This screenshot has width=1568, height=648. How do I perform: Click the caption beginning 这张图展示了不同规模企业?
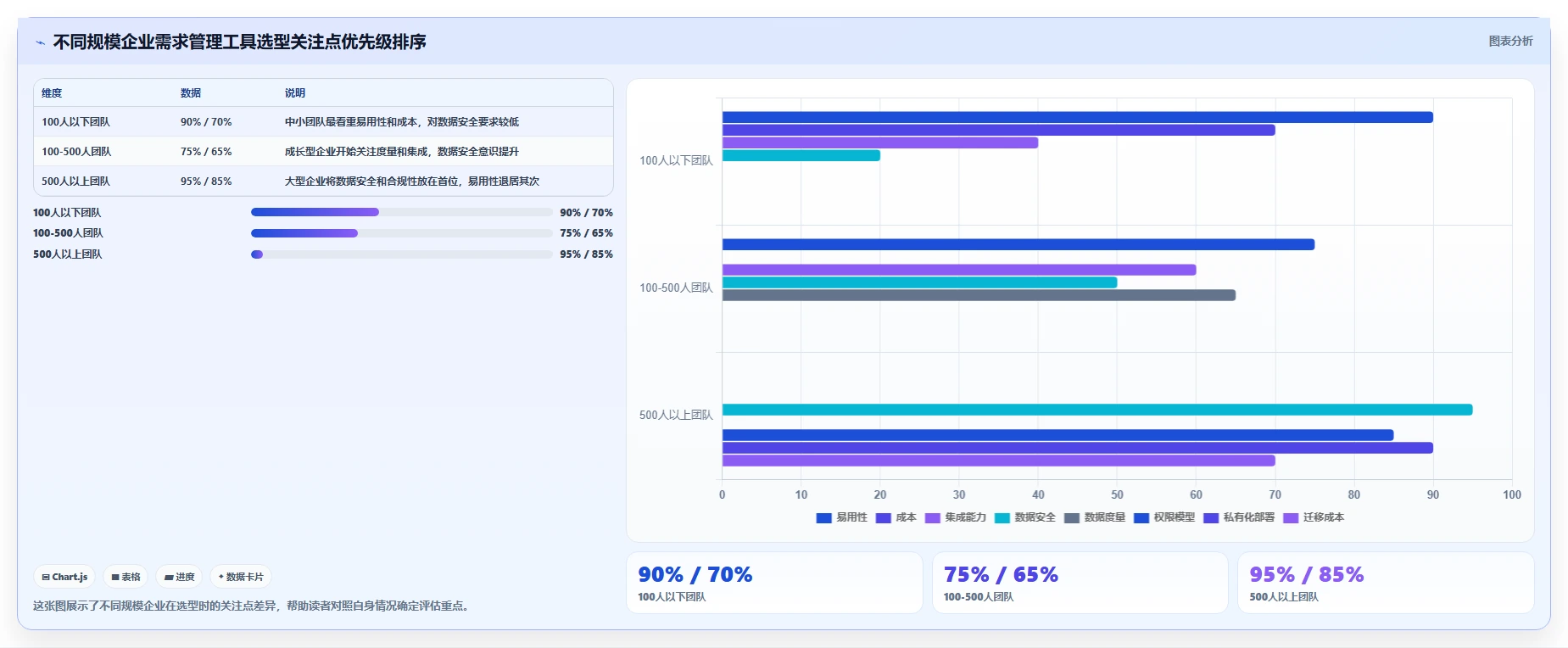[x=253, y=606]
